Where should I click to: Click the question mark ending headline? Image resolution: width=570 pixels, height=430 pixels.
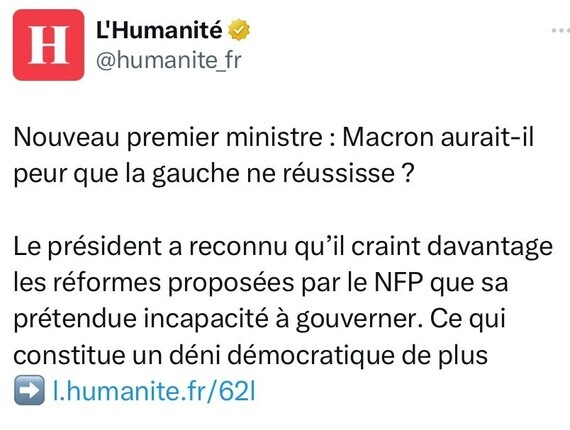click(x=408, y=173)
